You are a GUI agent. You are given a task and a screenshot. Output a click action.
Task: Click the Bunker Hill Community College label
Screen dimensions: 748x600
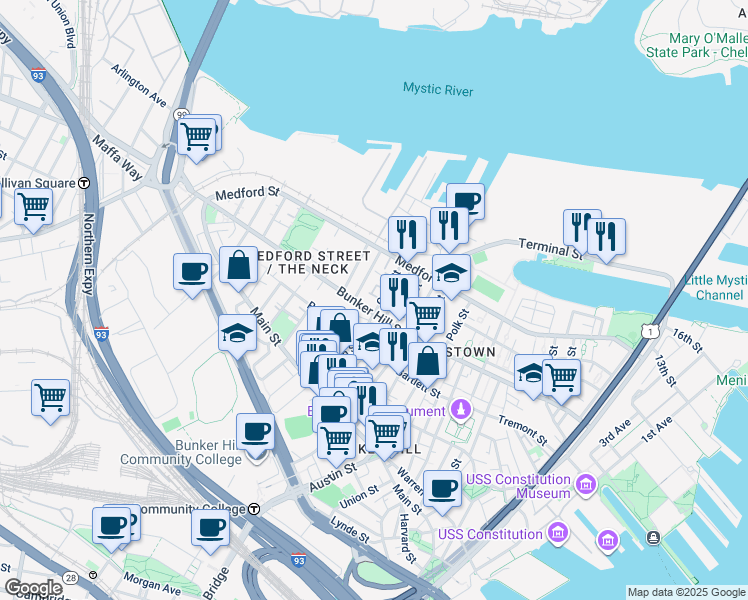tap(181, 452)
